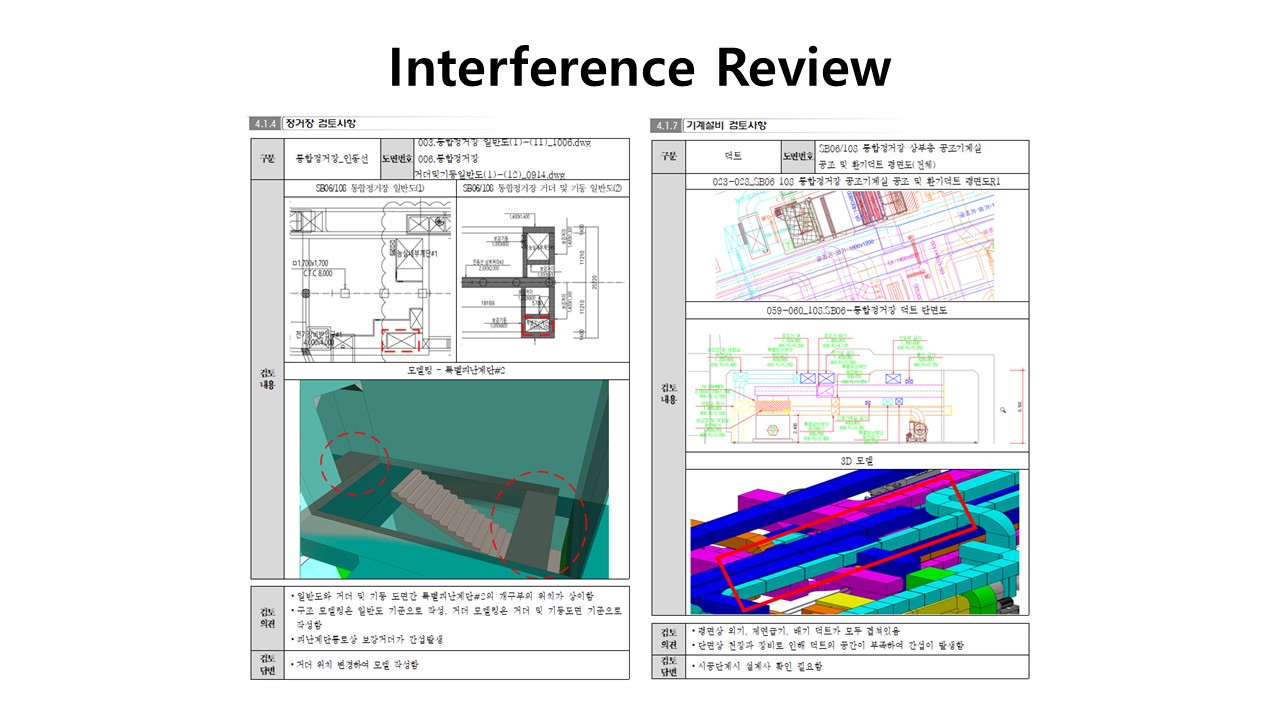This screenshot has height=720, width=1280.
Task: Select the 덕트 category cell
Action: click(732, 157)
